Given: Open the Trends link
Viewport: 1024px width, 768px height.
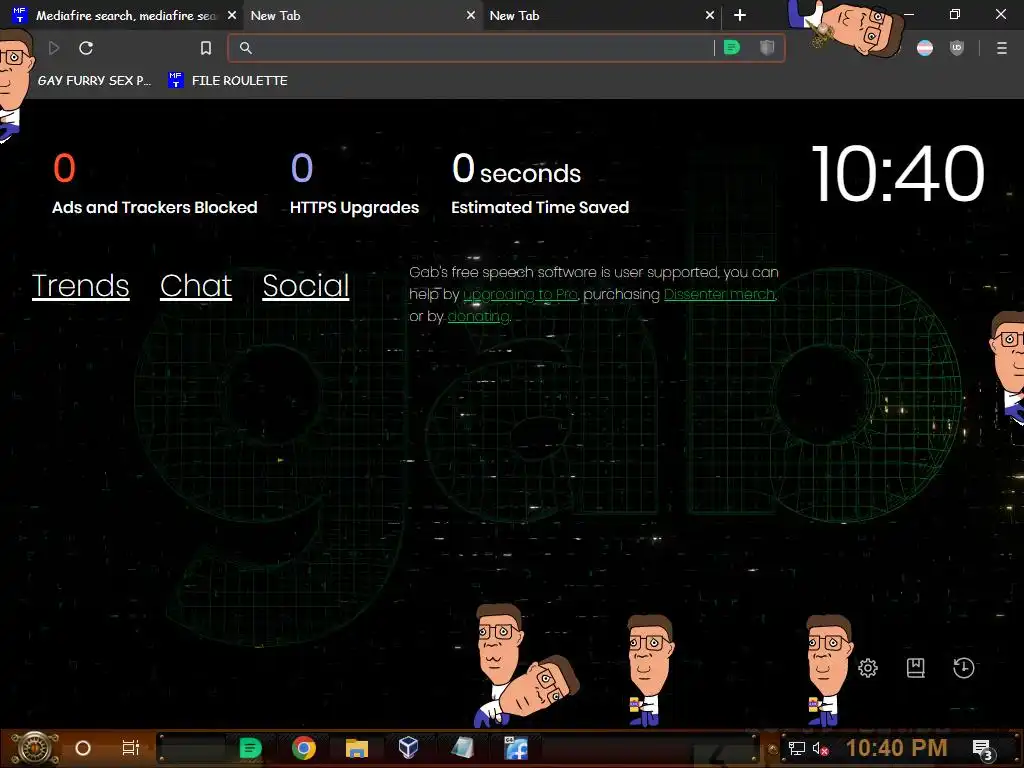Looking at the screenshot, I should coord(80,285).
